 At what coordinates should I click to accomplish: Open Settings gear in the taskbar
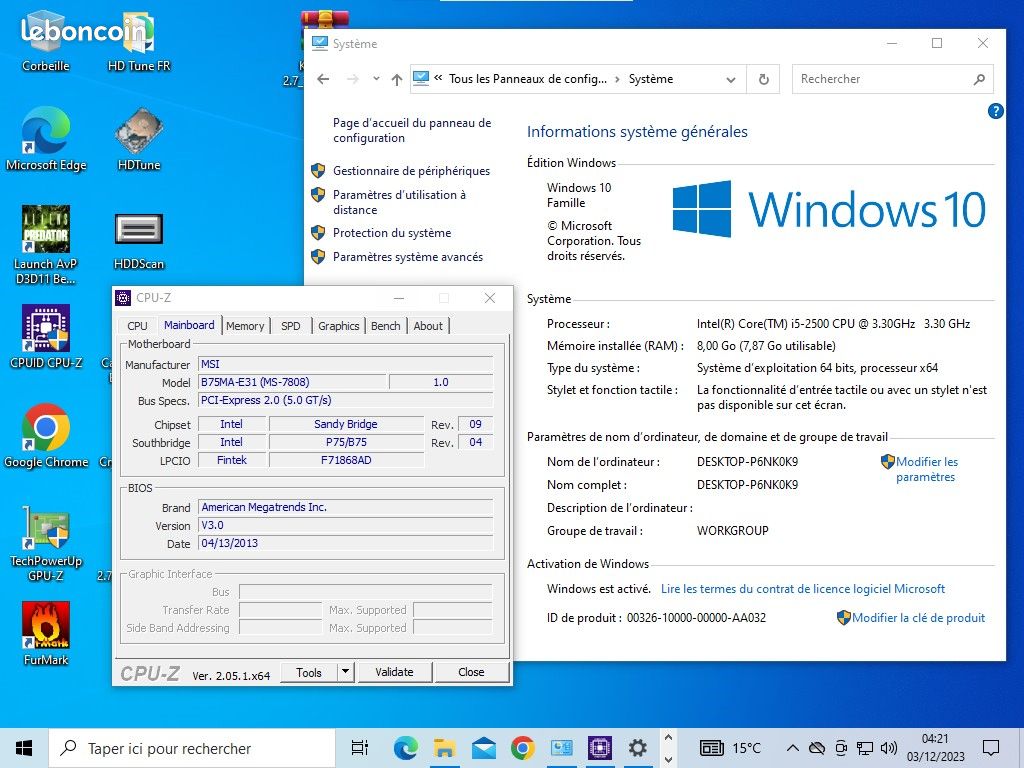coord(638,748)
